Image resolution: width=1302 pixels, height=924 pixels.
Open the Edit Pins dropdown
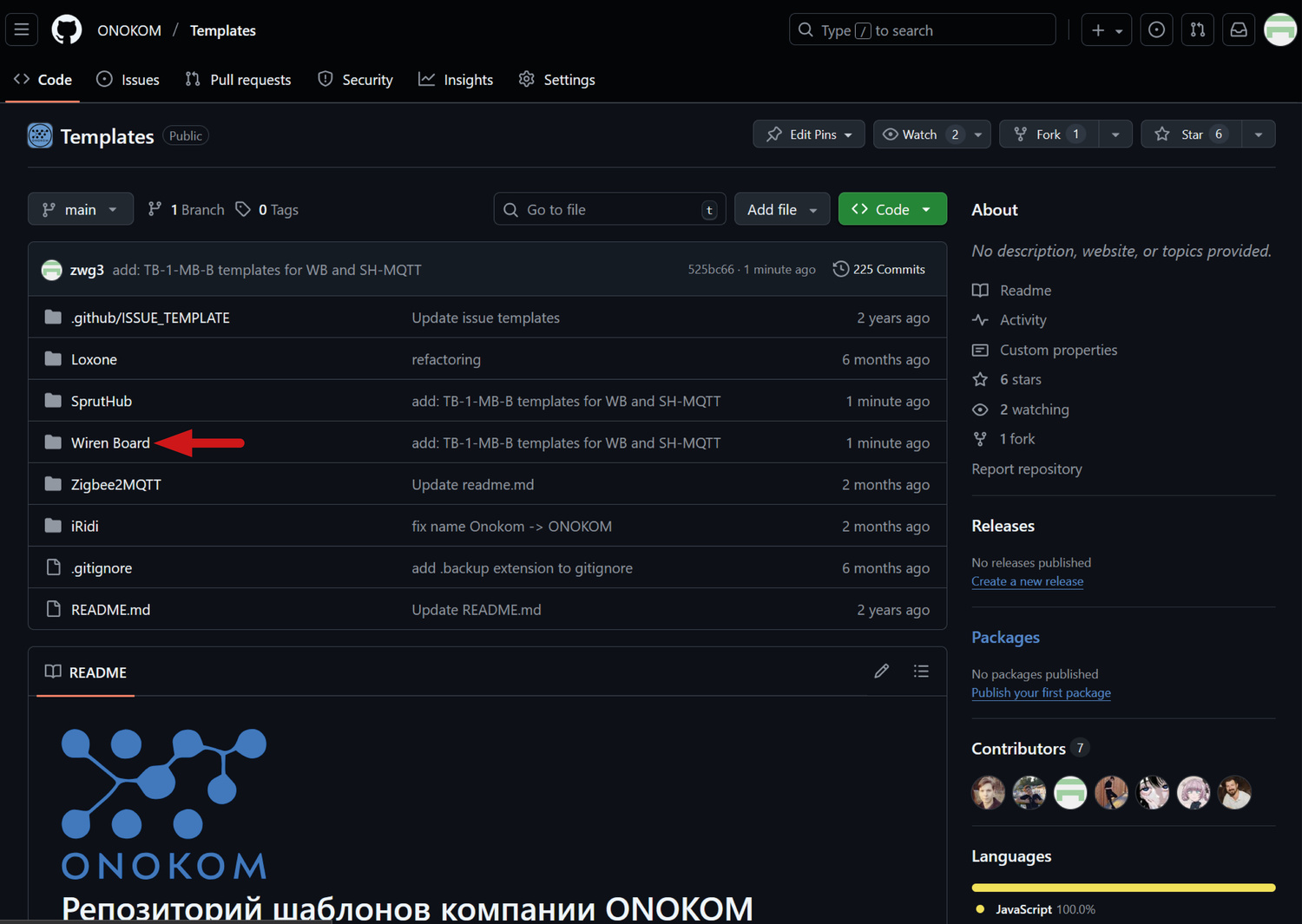[x=809, y=134]
